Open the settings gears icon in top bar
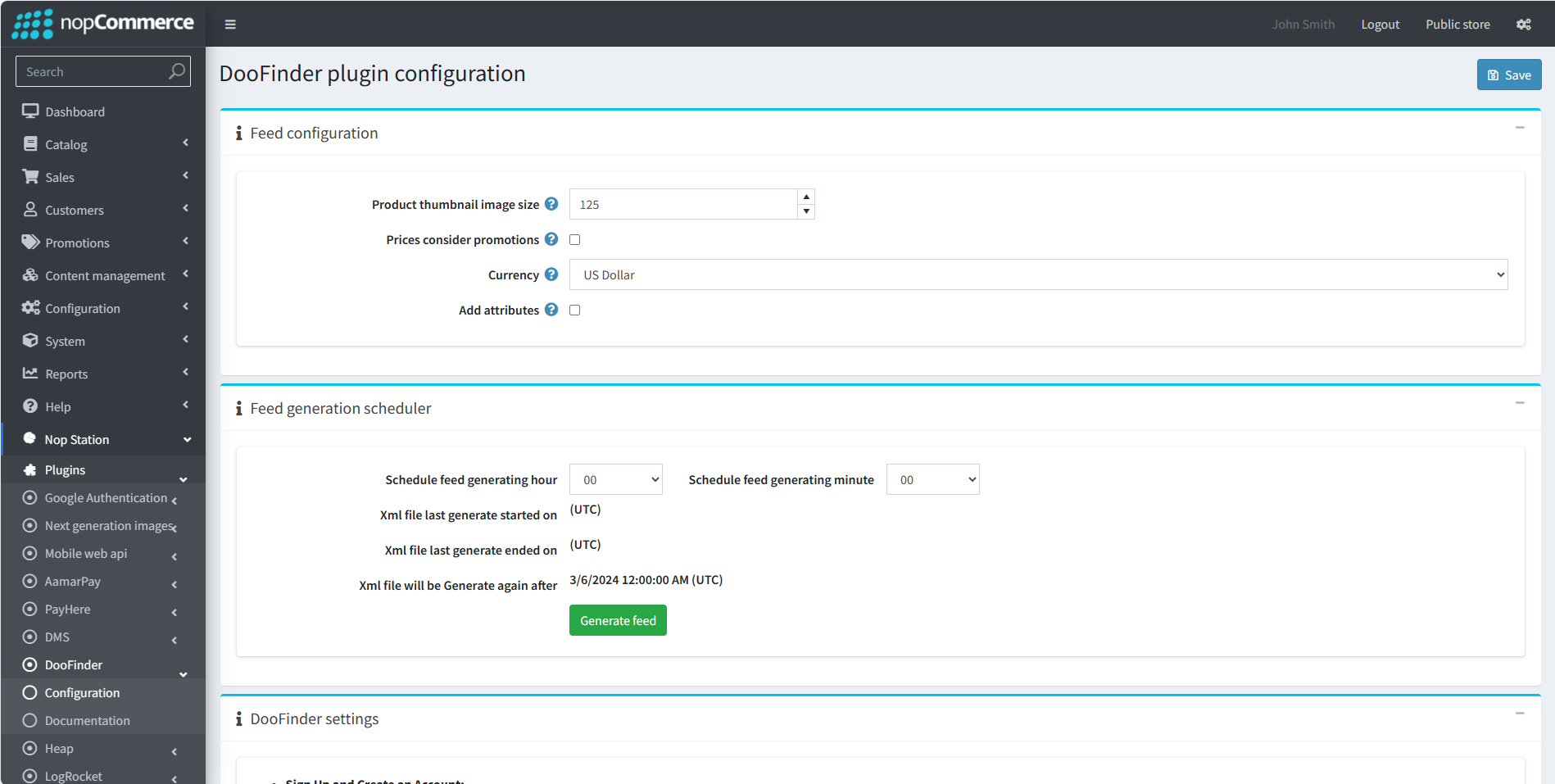The width and height of the screenshot is (1555, 784). pos(1523,25)
